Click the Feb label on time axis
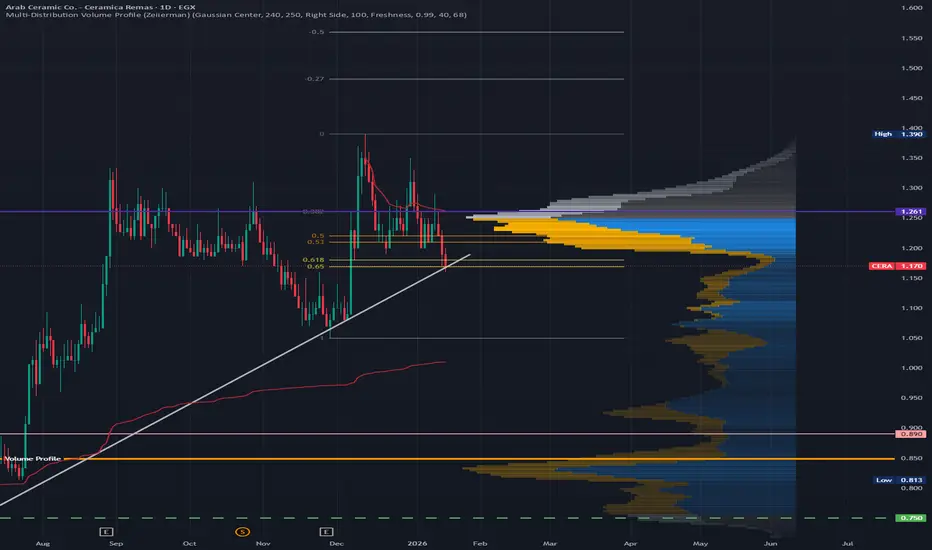 click(480, 543)
